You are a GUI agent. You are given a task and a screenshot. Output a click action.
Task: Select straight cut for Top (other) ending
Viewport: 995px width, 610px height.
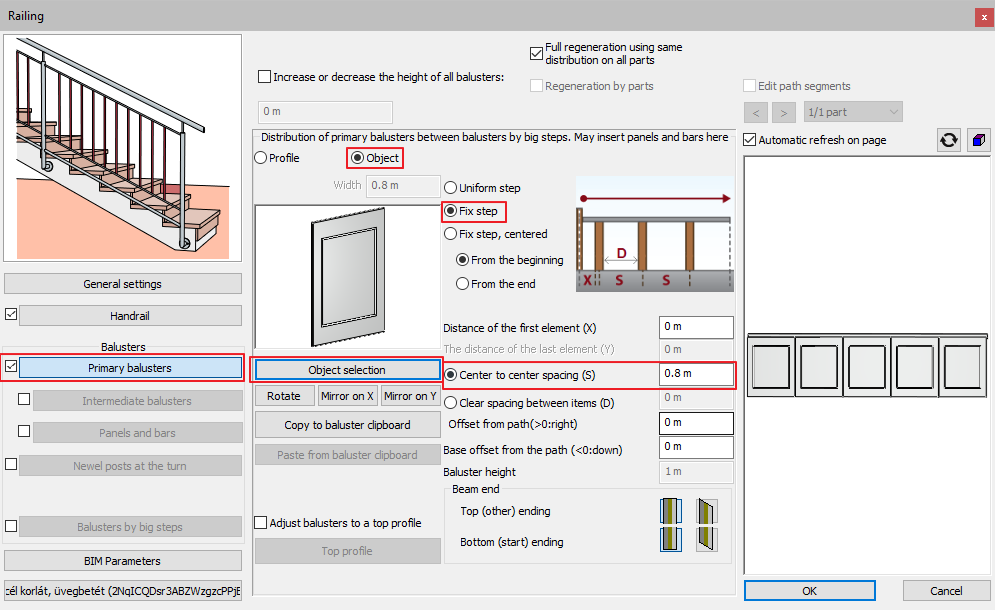pyautogui.click(x=670, y=511)
